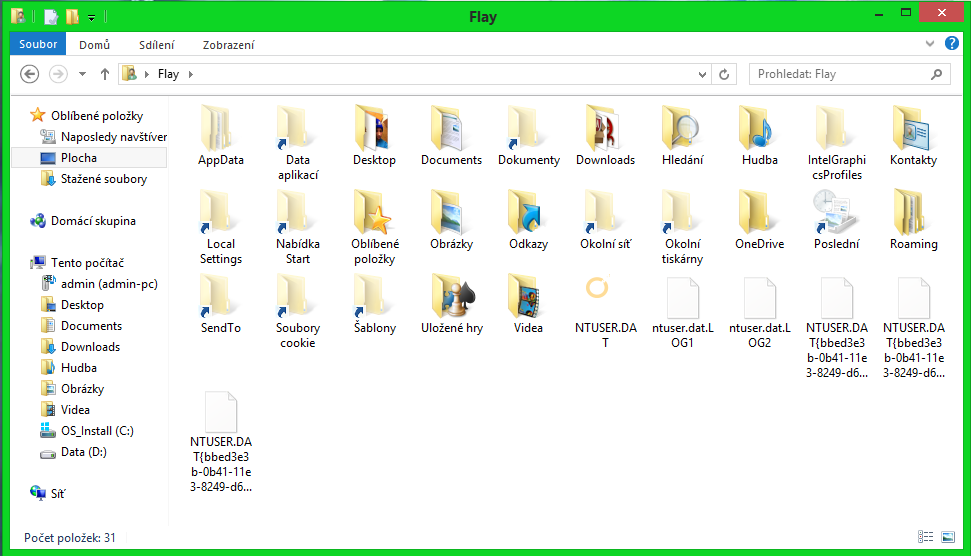
Task: Open Stažené soubory in the sidebar
Action: [94, 179]
